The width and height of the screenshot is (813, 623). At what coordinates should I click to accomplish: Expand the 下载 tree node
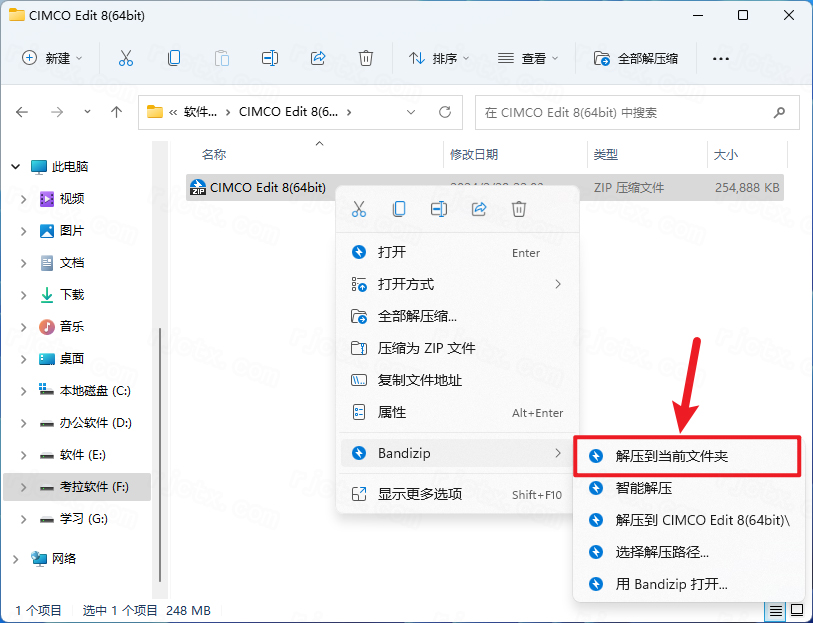[x=23, y=295]
